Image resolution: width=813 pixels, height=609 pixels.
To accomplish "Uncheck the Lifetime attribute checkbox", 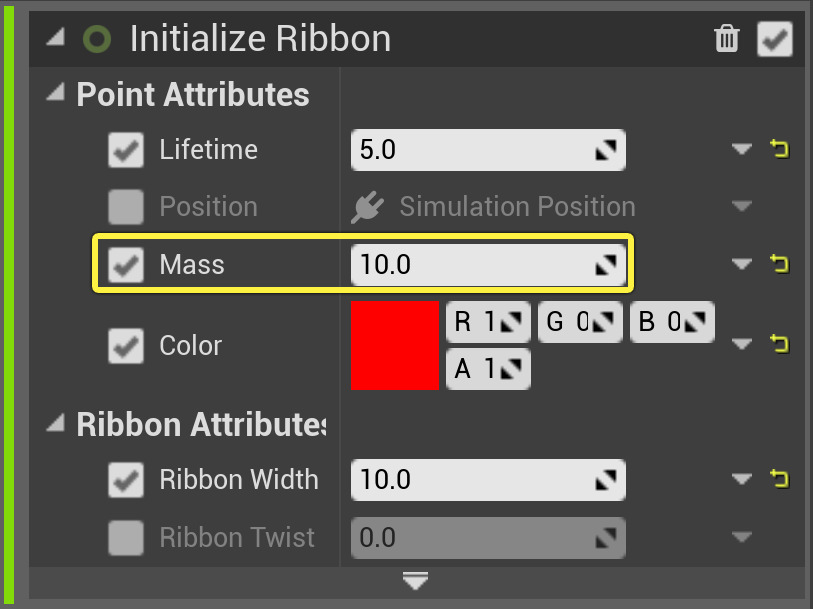I will coord(126,151).
